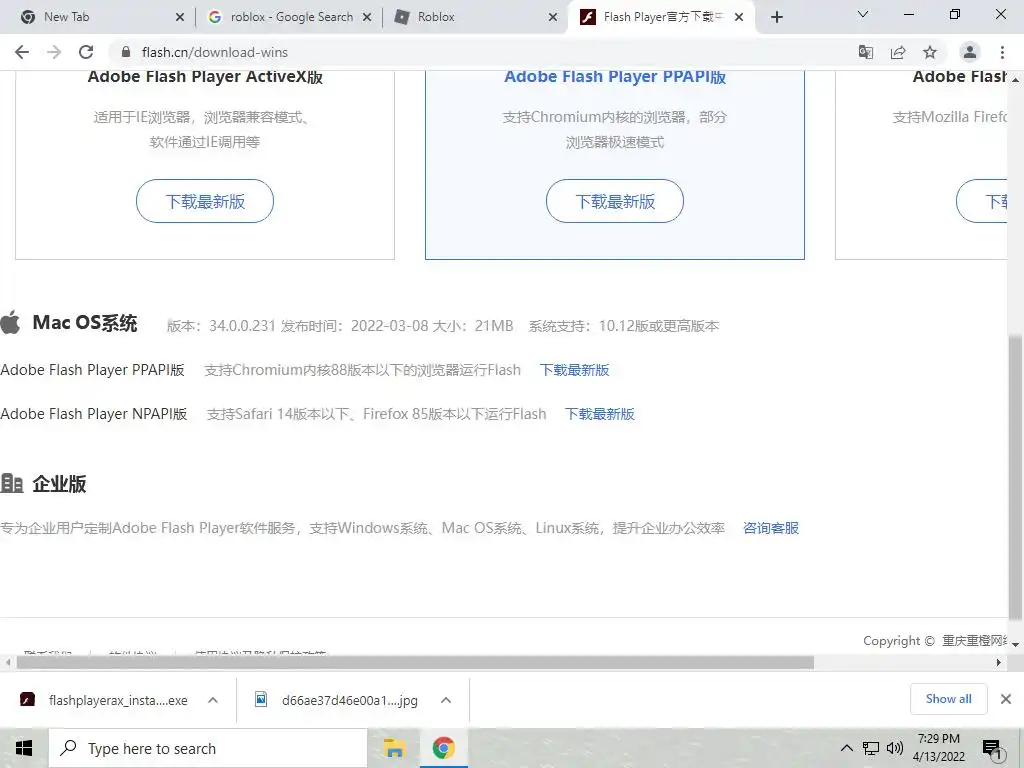Expand options for flashplayerax exe download
1024x768 pixels.
pos(213,700)
